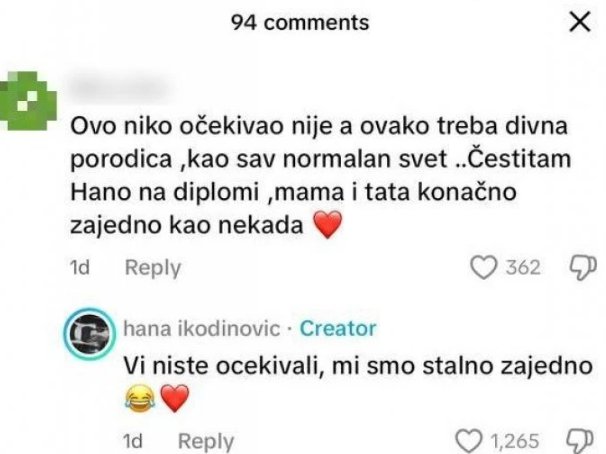
Task: Click the laughing emoji in hana's reply
Action: point(136,401)
